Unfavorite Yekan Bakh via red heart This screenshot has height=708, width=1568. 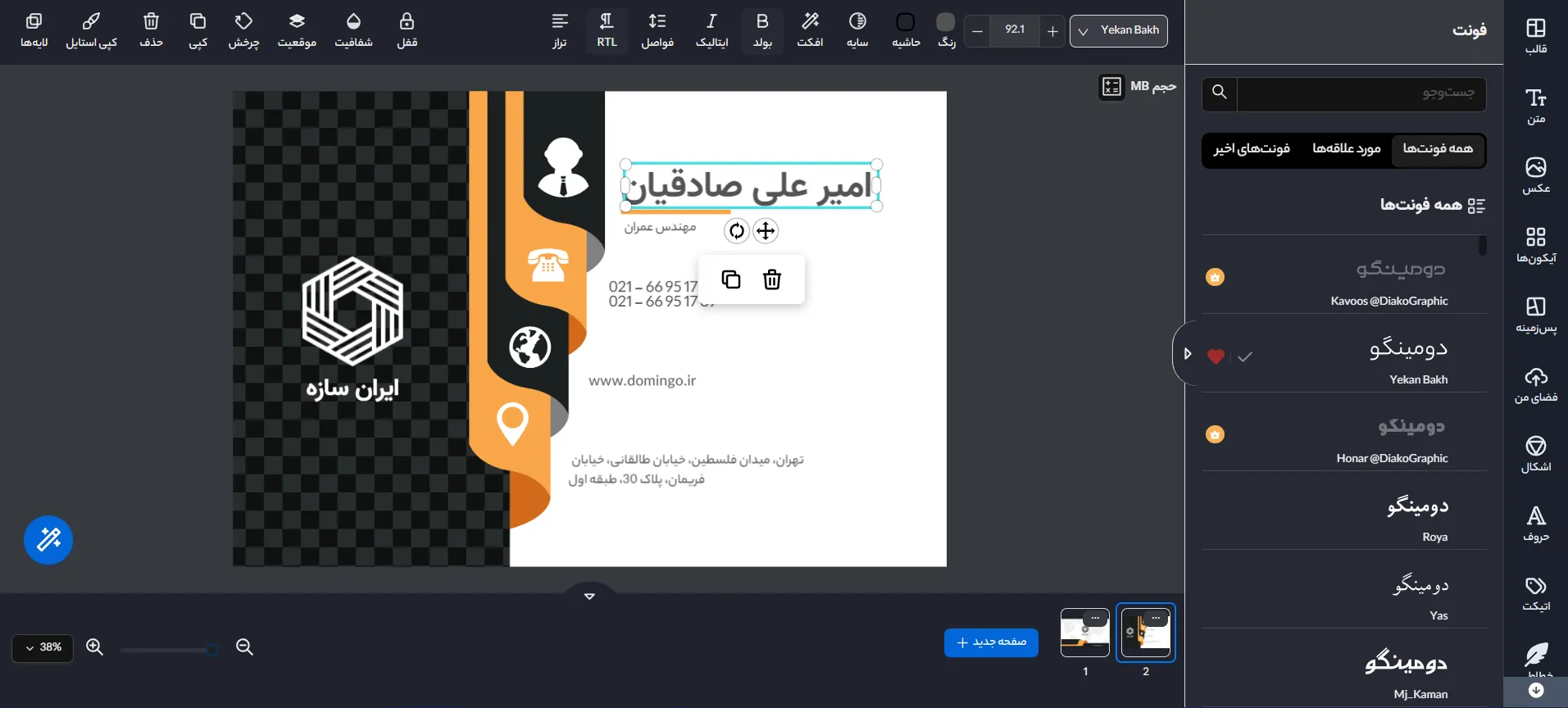point(1216,356)
